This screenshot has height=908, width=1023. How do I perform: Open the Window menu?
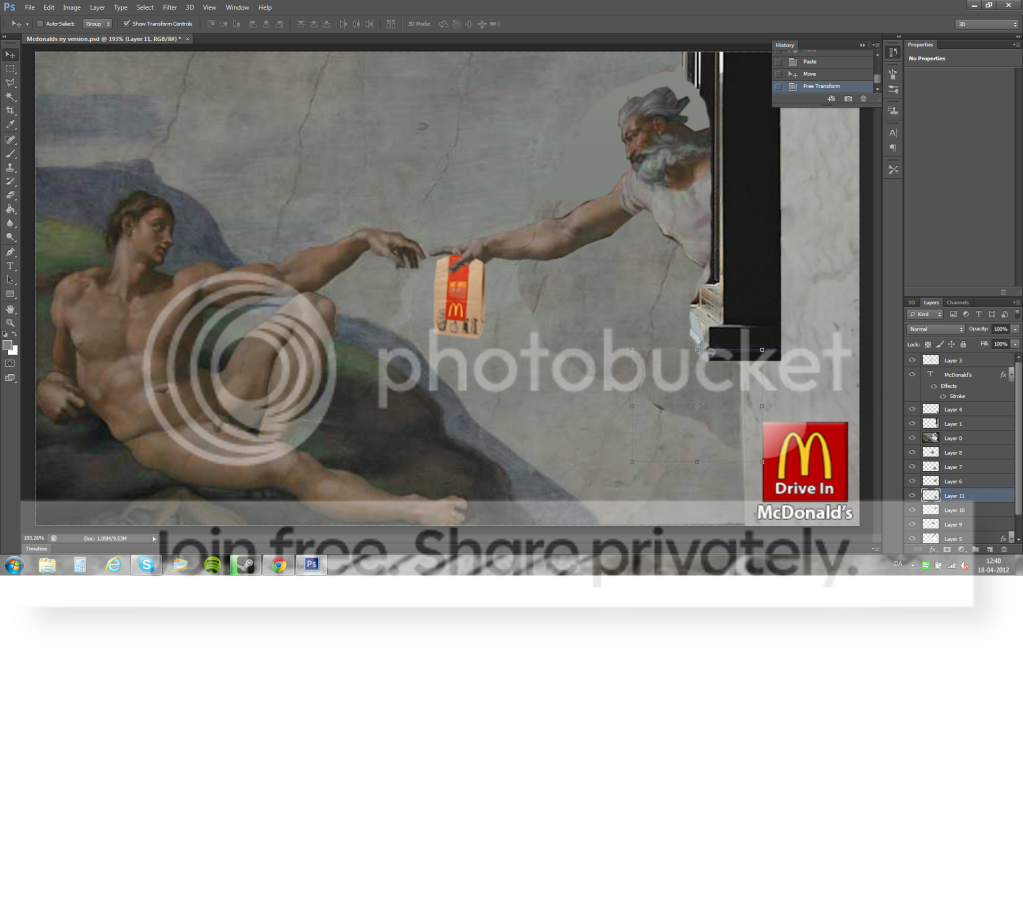pos(237,8)
